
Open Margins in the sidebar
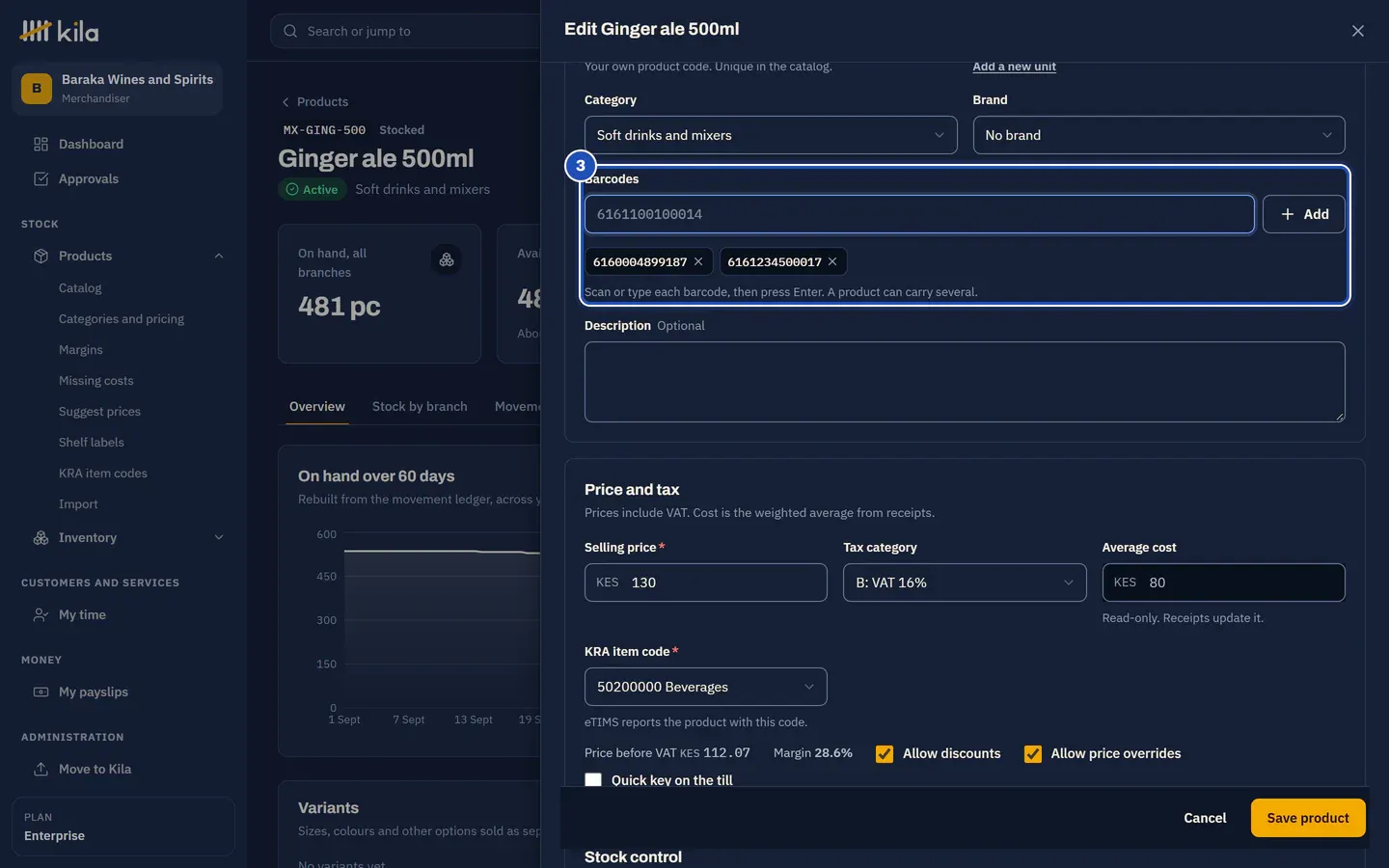coord(81,349)
